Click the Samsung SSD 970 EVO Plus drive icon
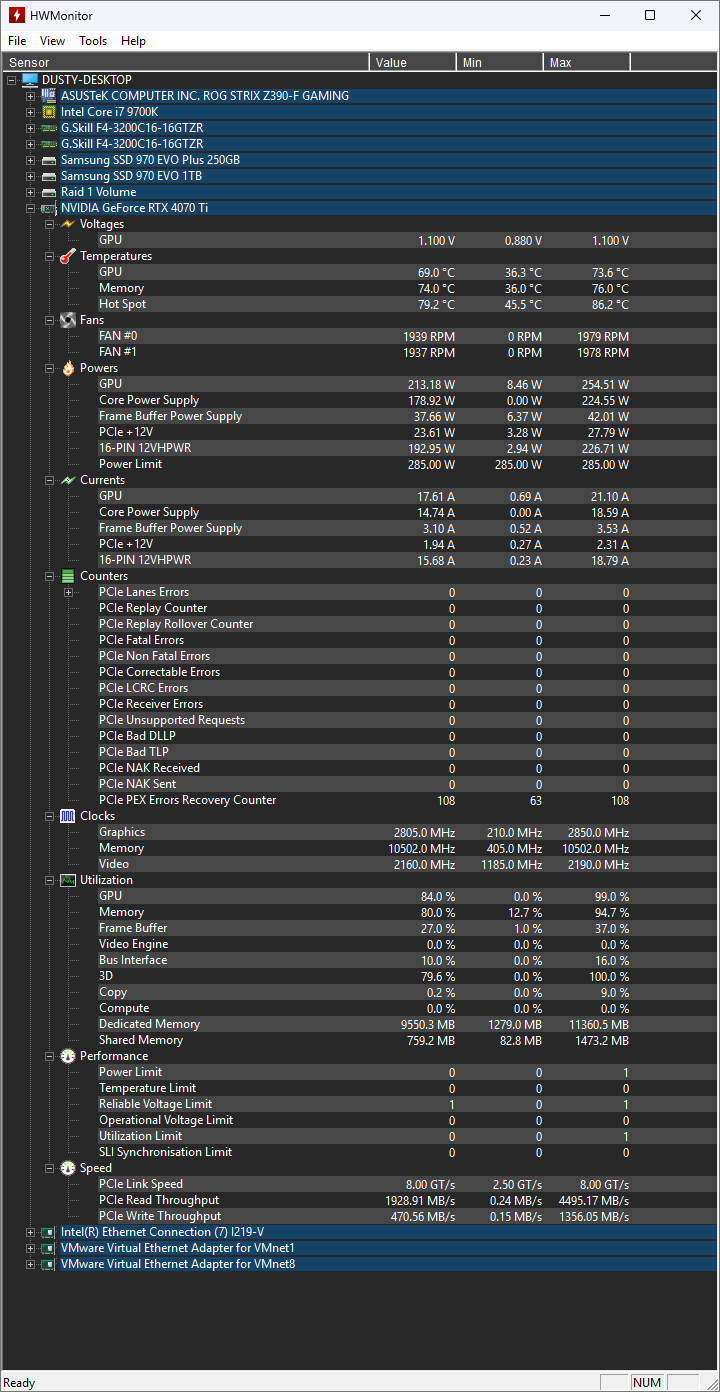This screenshot has width=720, height=1392. click(49, 160)
